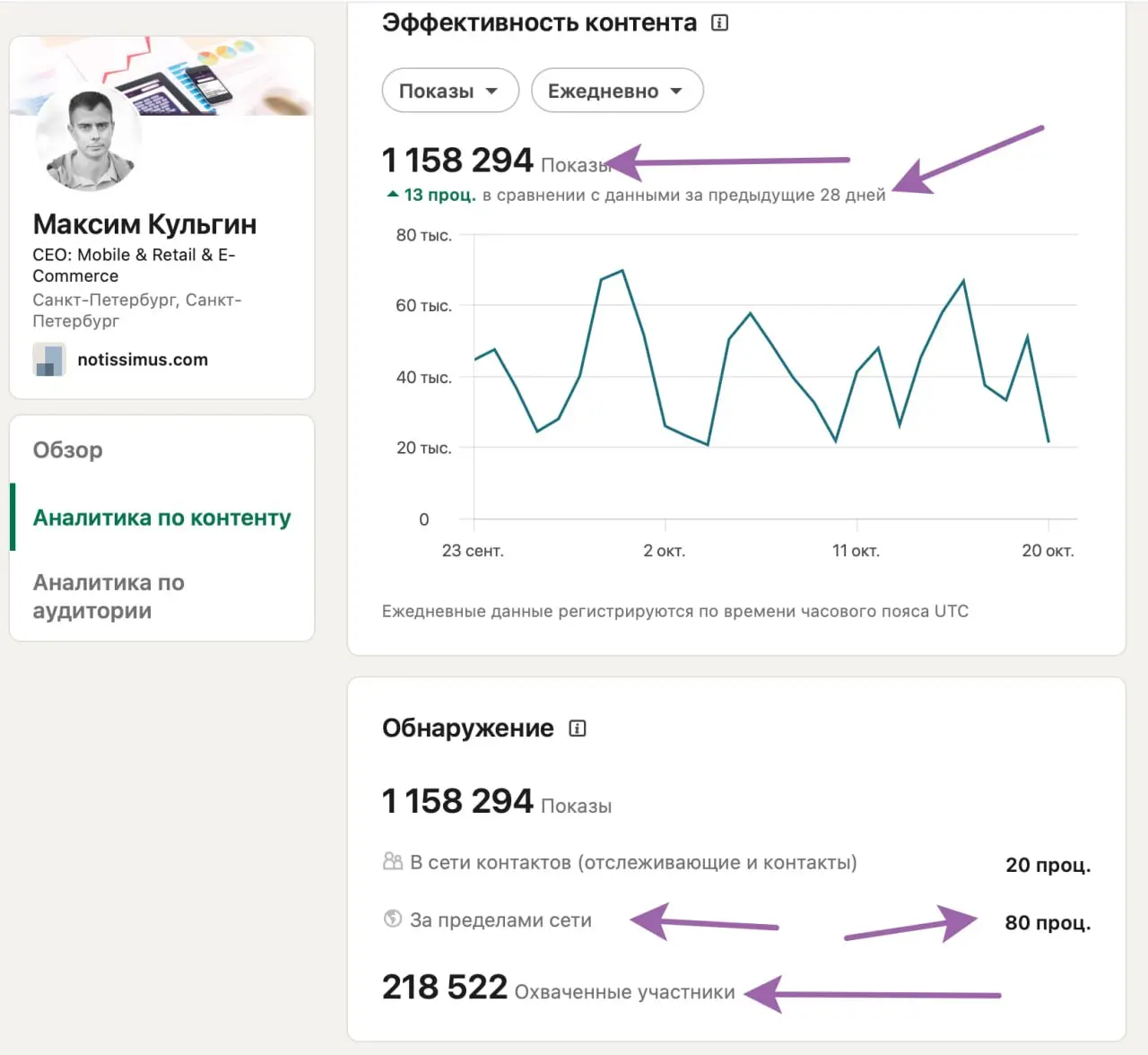Click the 1 158 294 total above the chart
This screenshot has height=1055, width=1148.
click(x=457, y=161)
